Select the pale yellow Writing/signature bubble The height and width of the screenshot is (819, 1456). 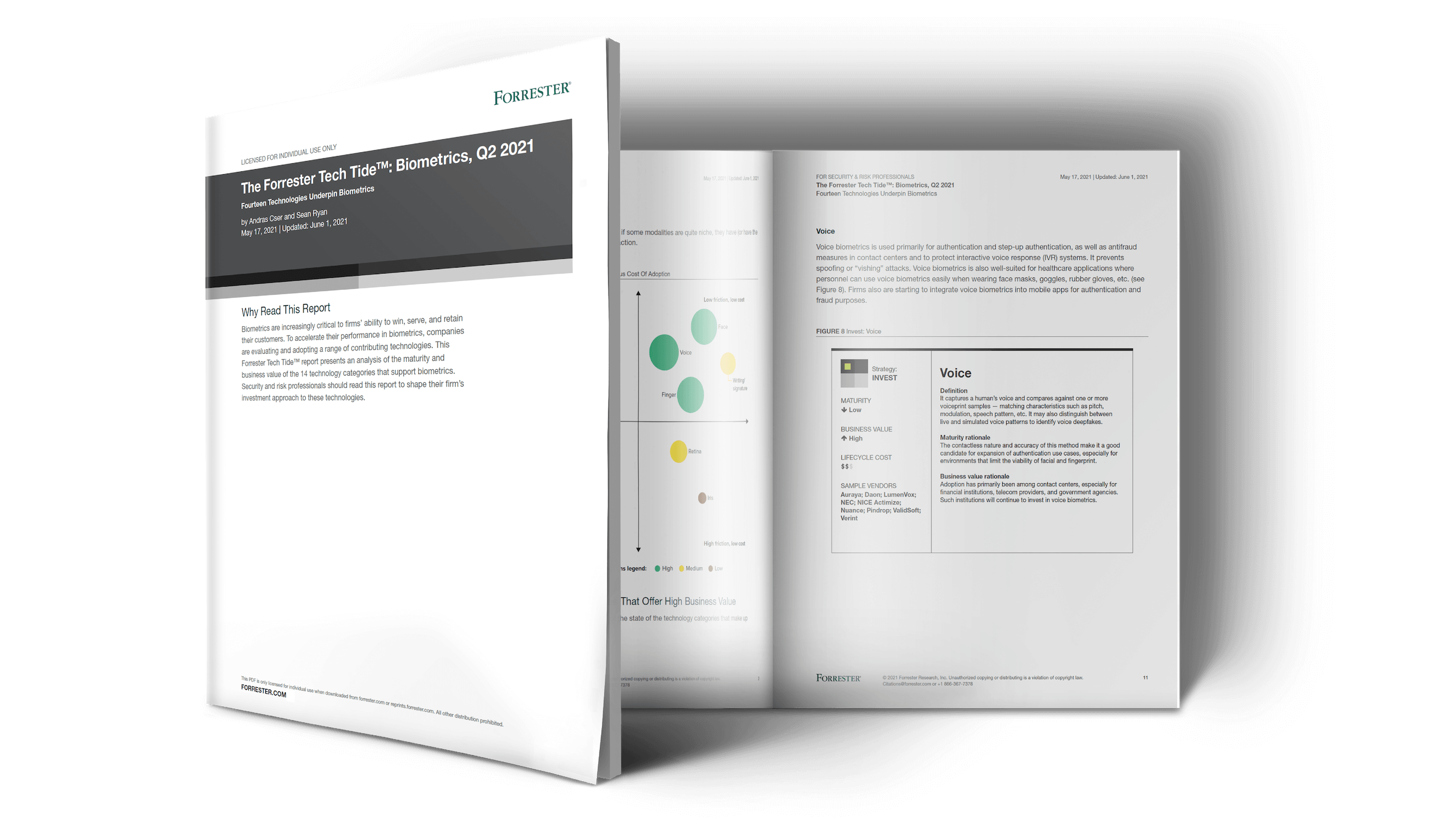pos(727,363)
